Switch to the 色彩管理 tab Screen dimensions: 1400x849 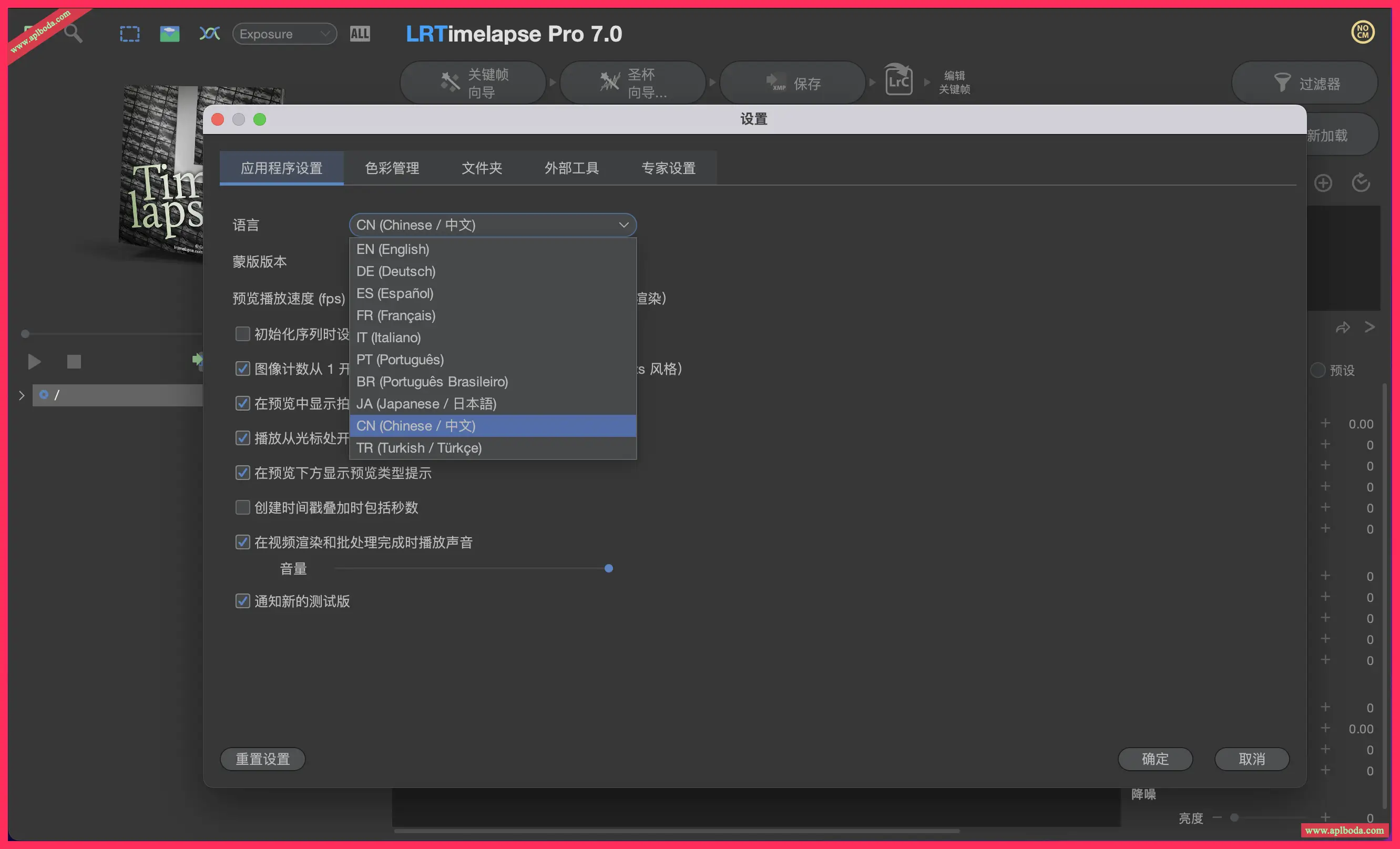(392, 168)
